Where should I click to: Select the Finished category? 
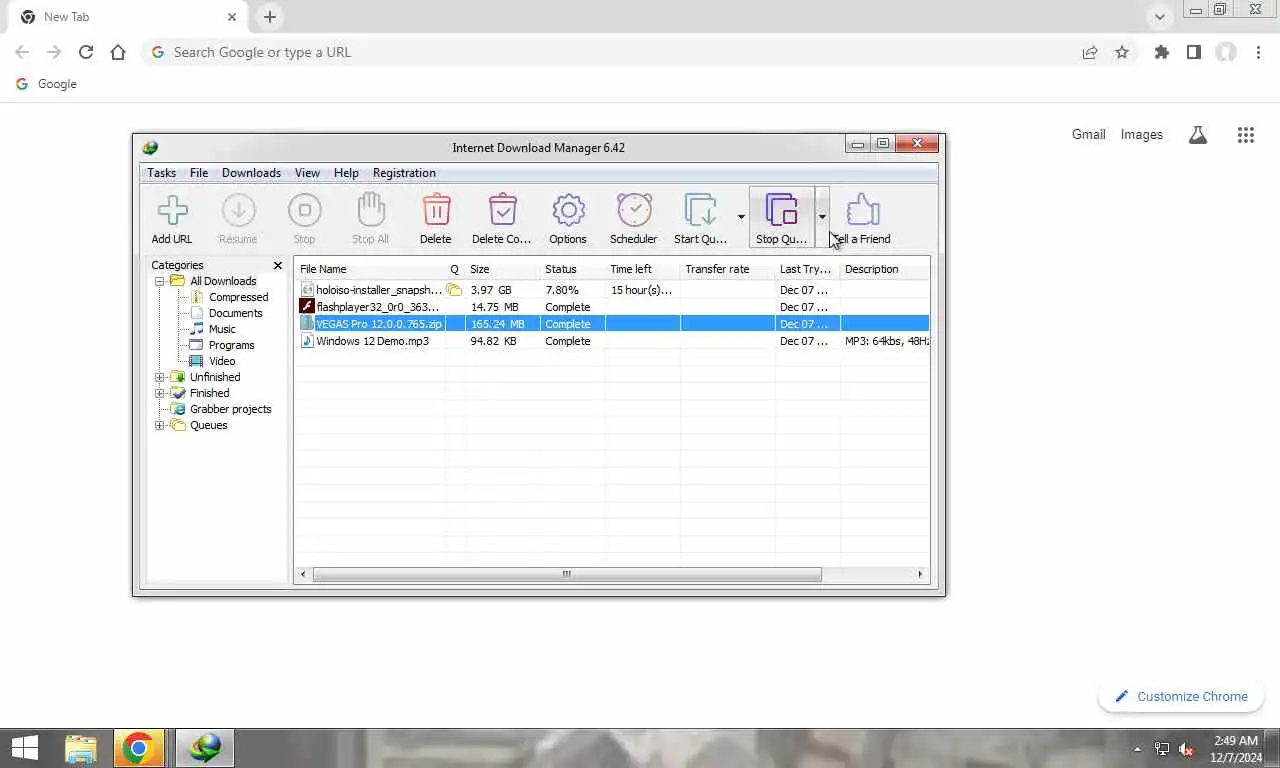click(209, 393)
